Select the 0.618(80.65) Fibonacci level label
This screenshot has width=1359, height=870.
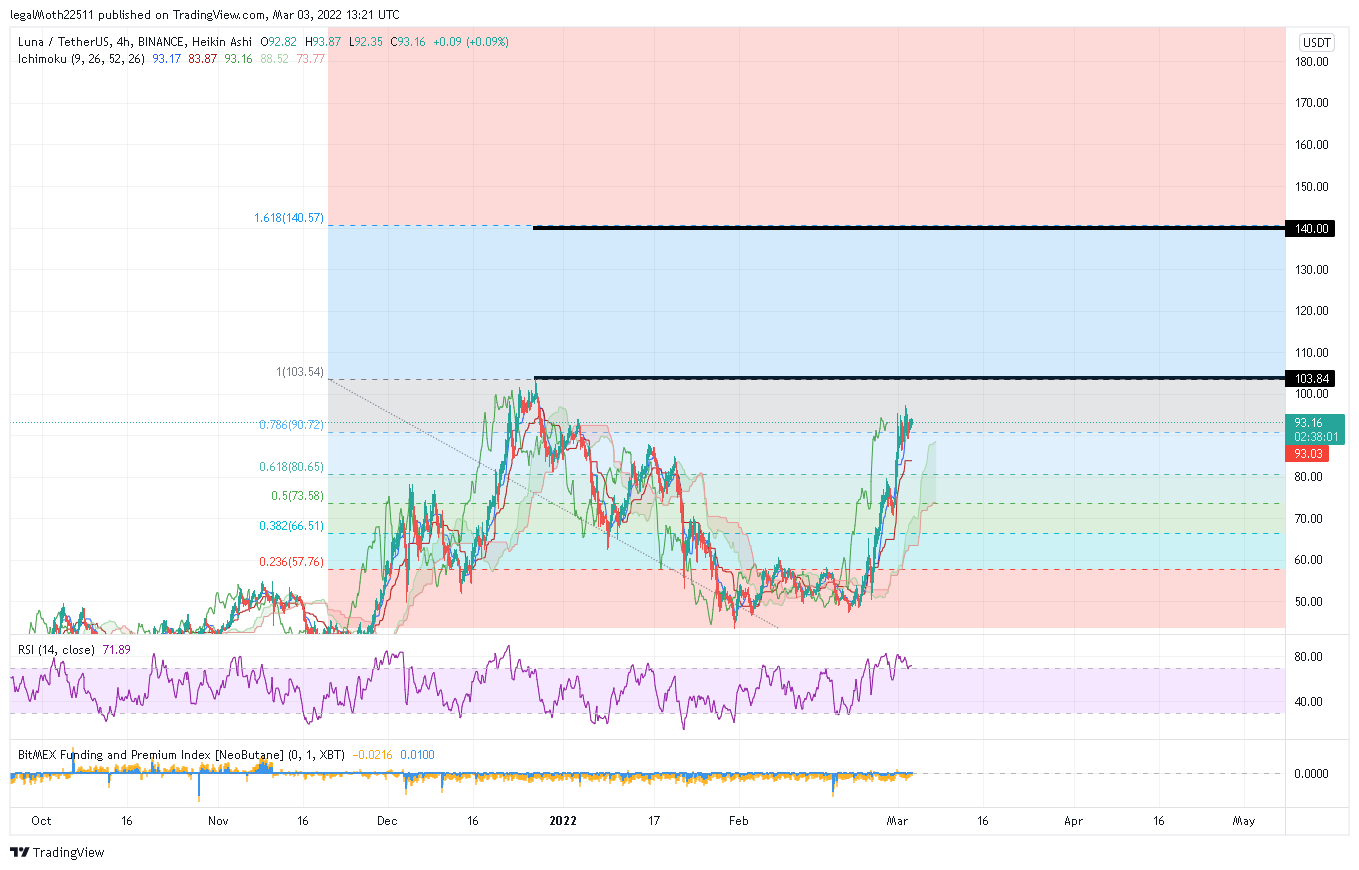291,466
